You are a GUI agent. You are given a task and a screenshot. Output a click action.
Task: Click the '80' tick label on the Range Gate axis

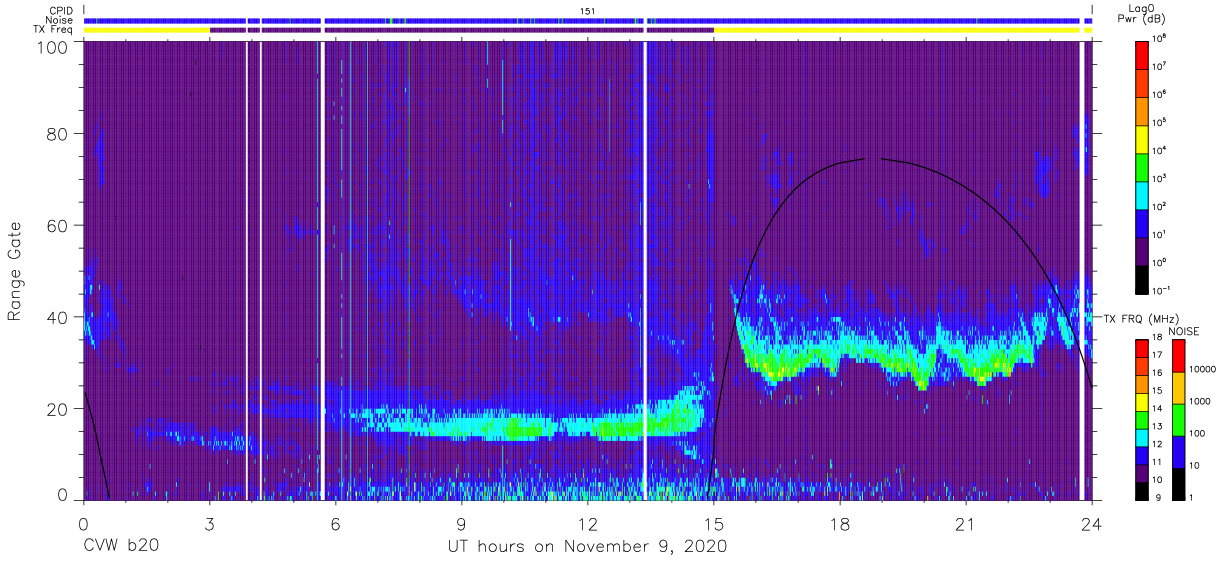coord(57,134)
